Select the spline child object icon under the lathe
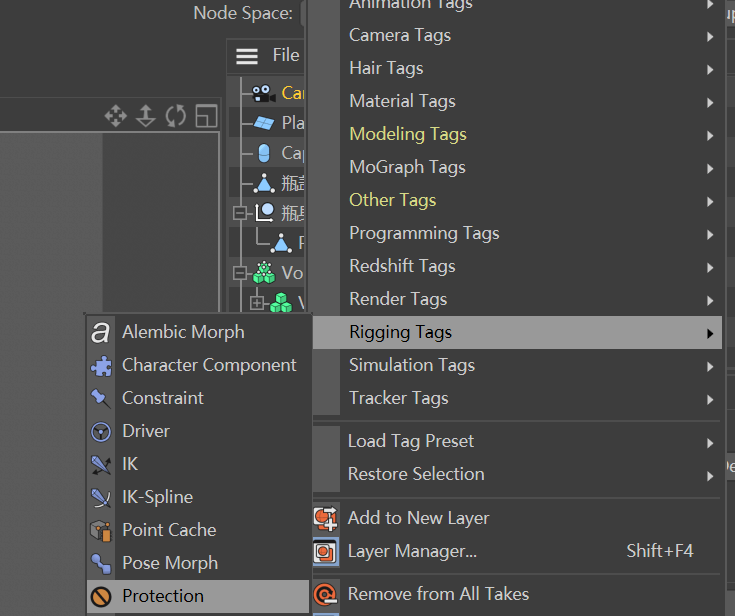The height and width of the screenshot is (616, 735). click(x=281, y=243)
